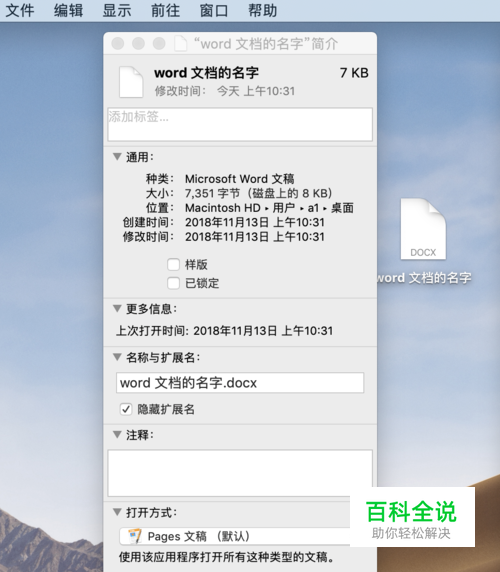The width and height of the screenshot is (500, 572).
Task: Click the third zoom button in title bar
Action: coord(159,43)
